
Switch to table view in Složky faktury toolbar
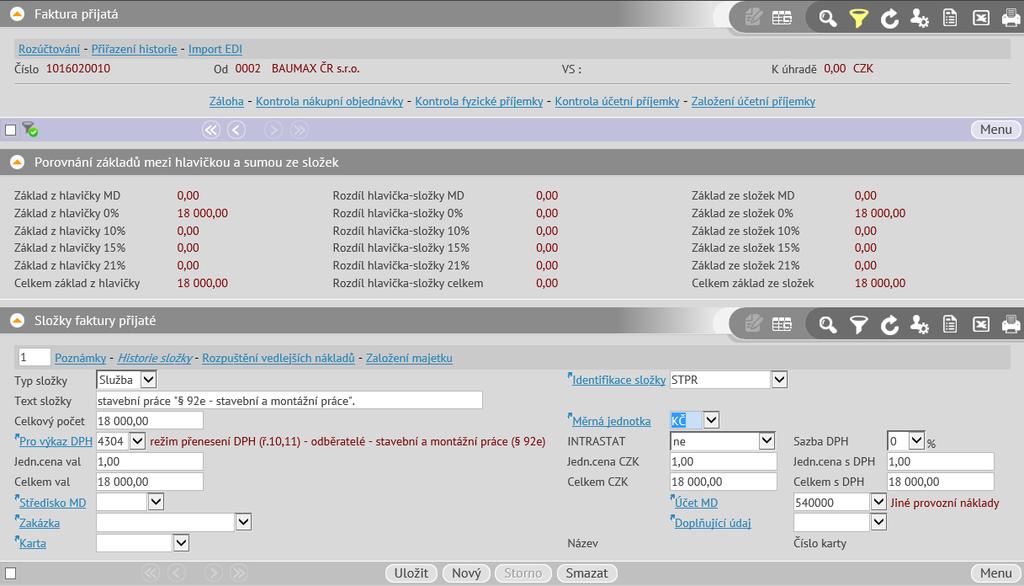point(782,324)
